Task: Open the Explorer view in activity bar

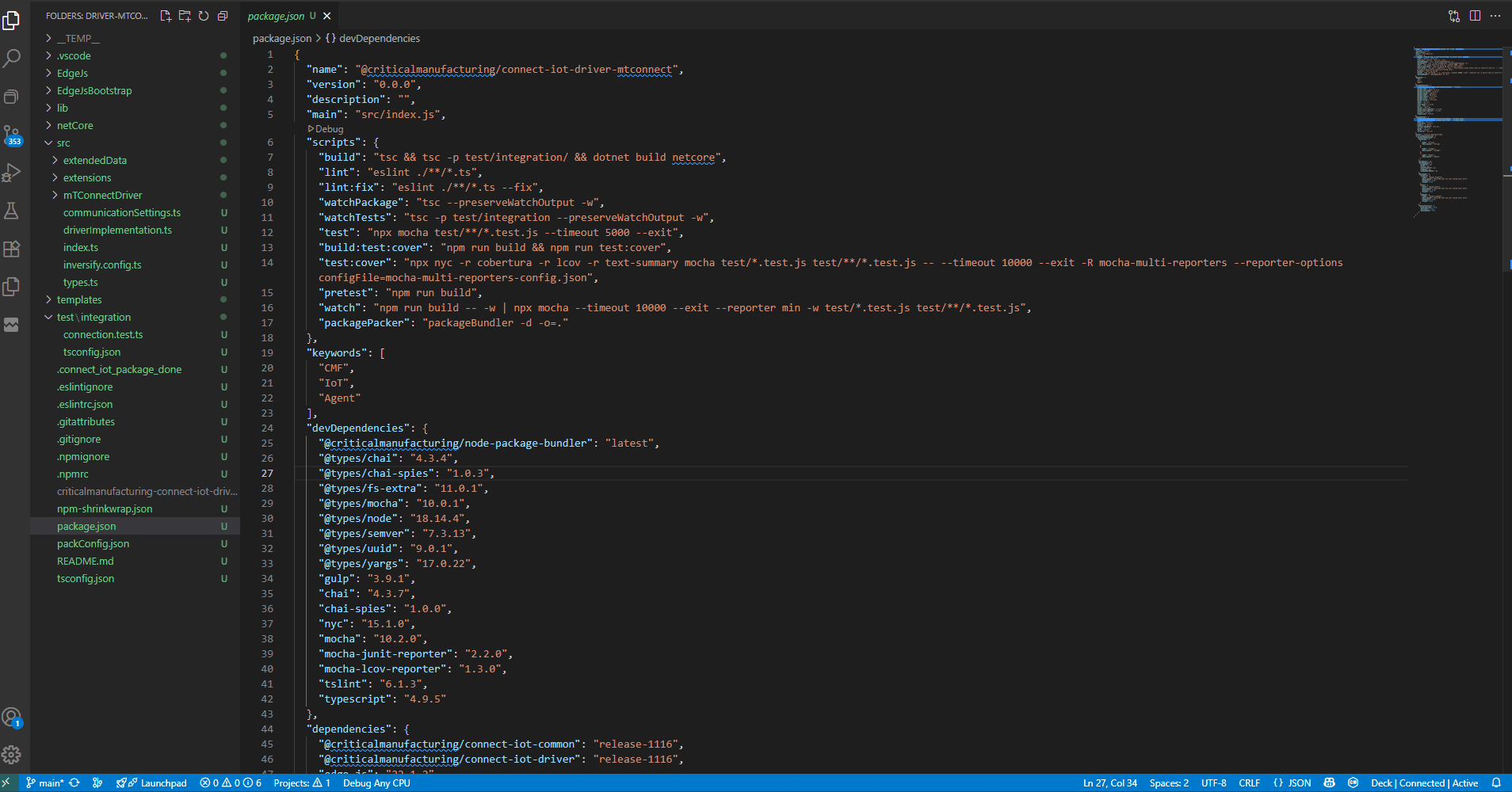Action: [x=12, y=21]
